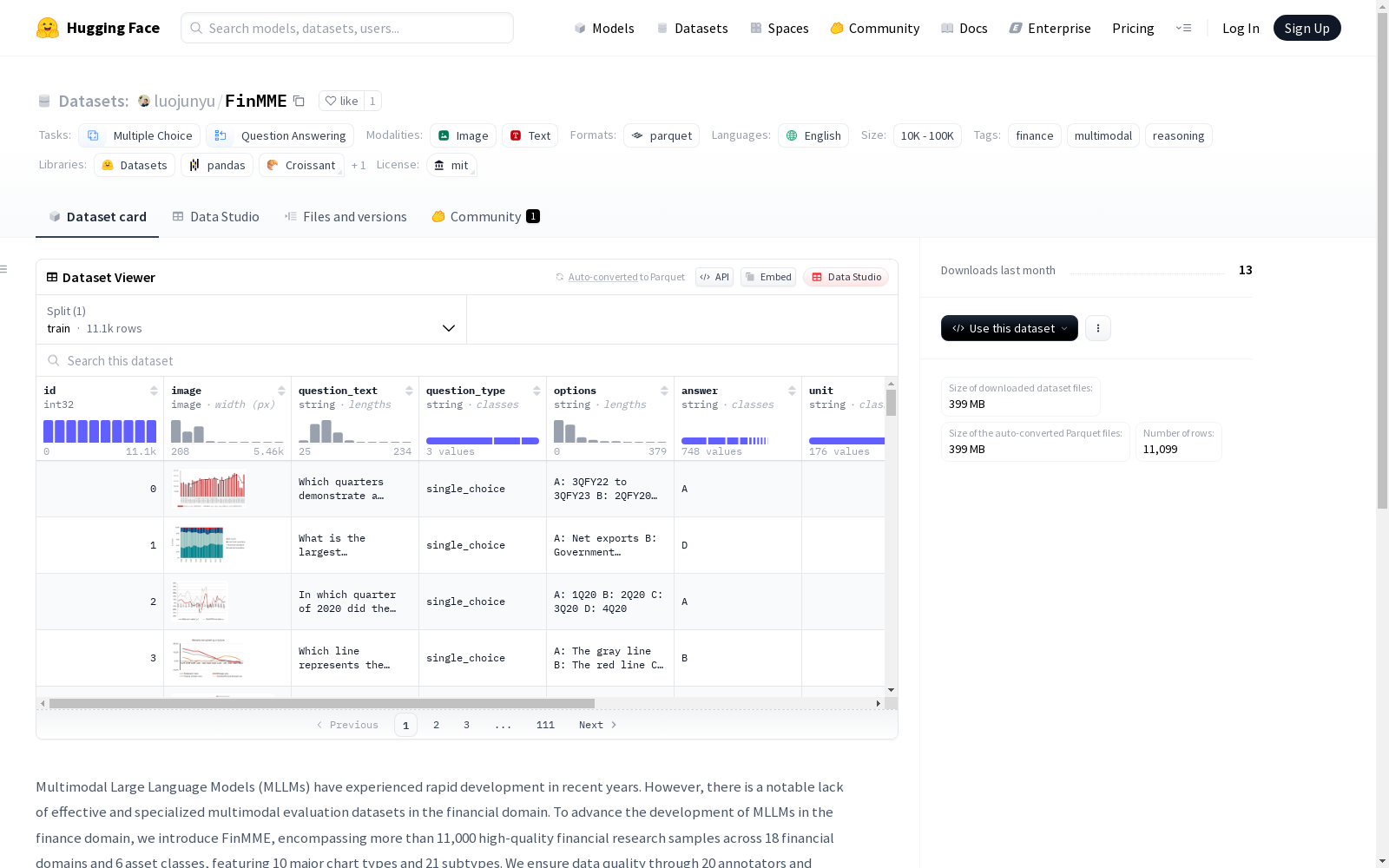This screenshot has width=1389, height=868.
Task: Sort the image column
Action: pos(281,391)
